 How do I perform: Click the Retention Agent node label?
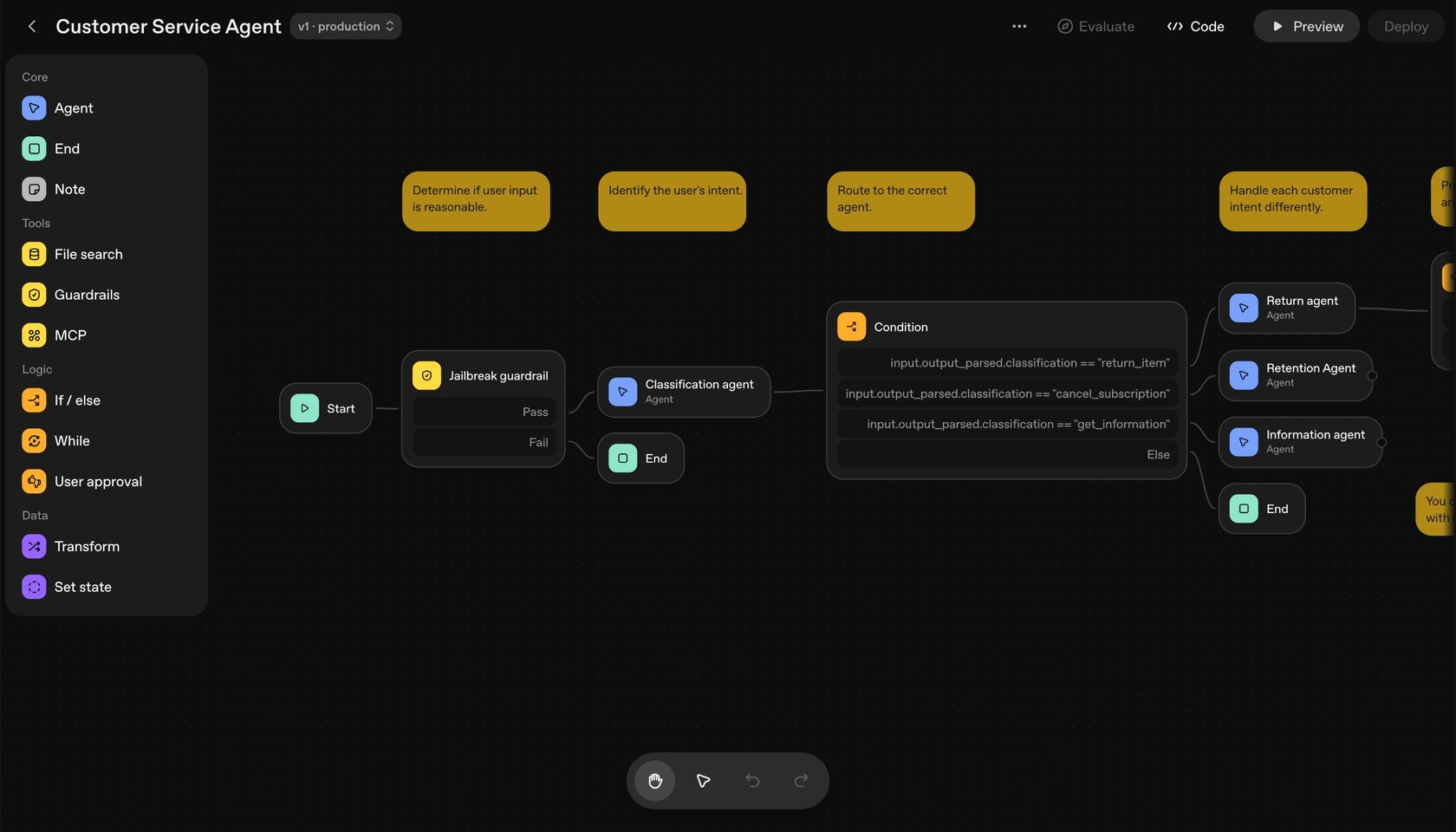pos(1310,368)
